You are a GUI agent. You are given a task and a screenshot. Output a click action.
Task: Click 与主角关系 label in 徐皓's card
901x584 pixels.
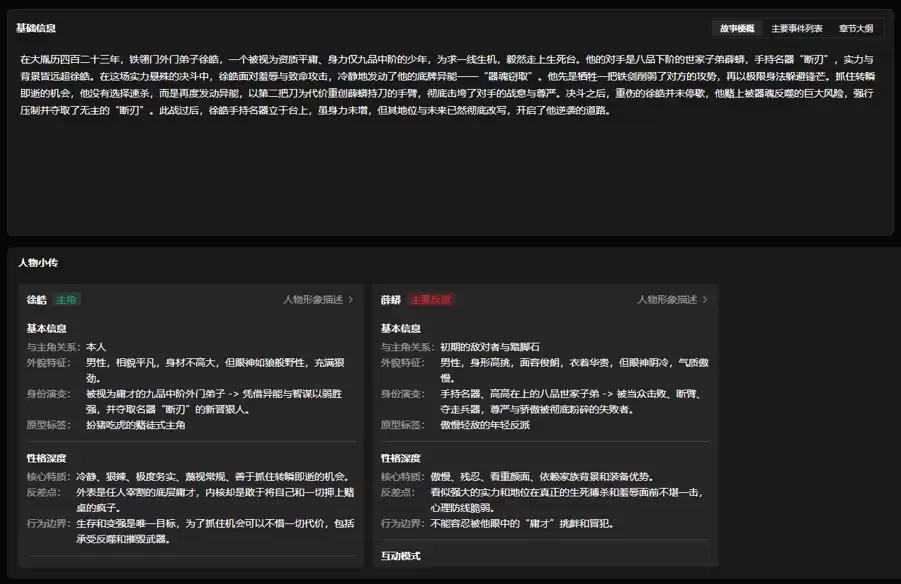[x=53, y=347]
